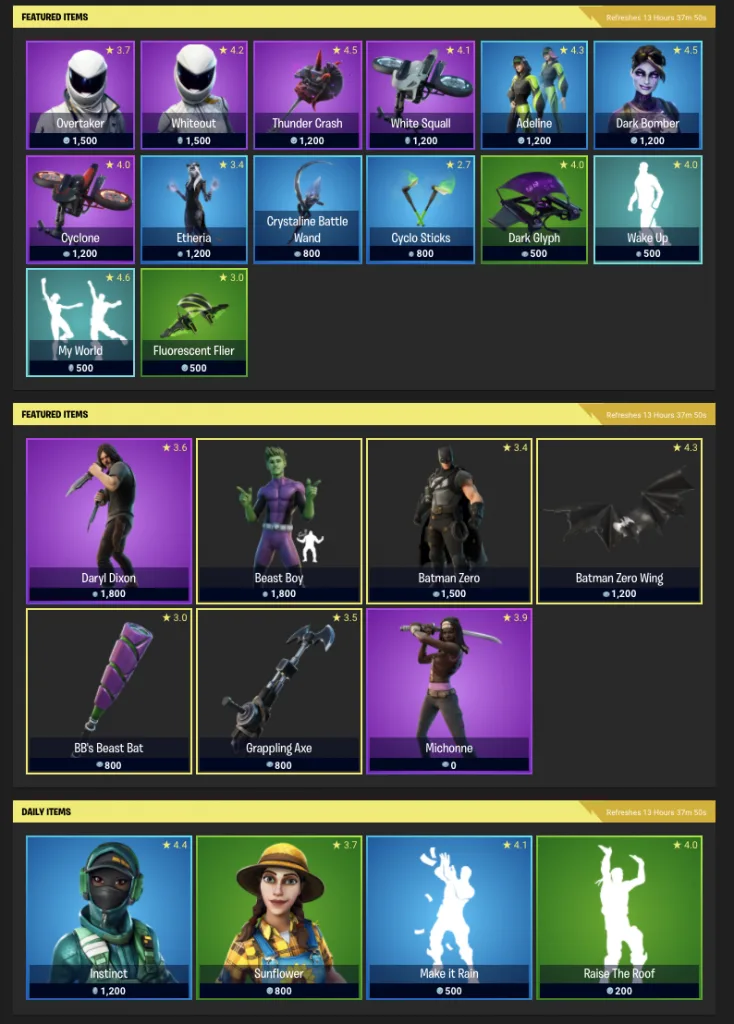Open the Sunflower outfit tile

279,918
